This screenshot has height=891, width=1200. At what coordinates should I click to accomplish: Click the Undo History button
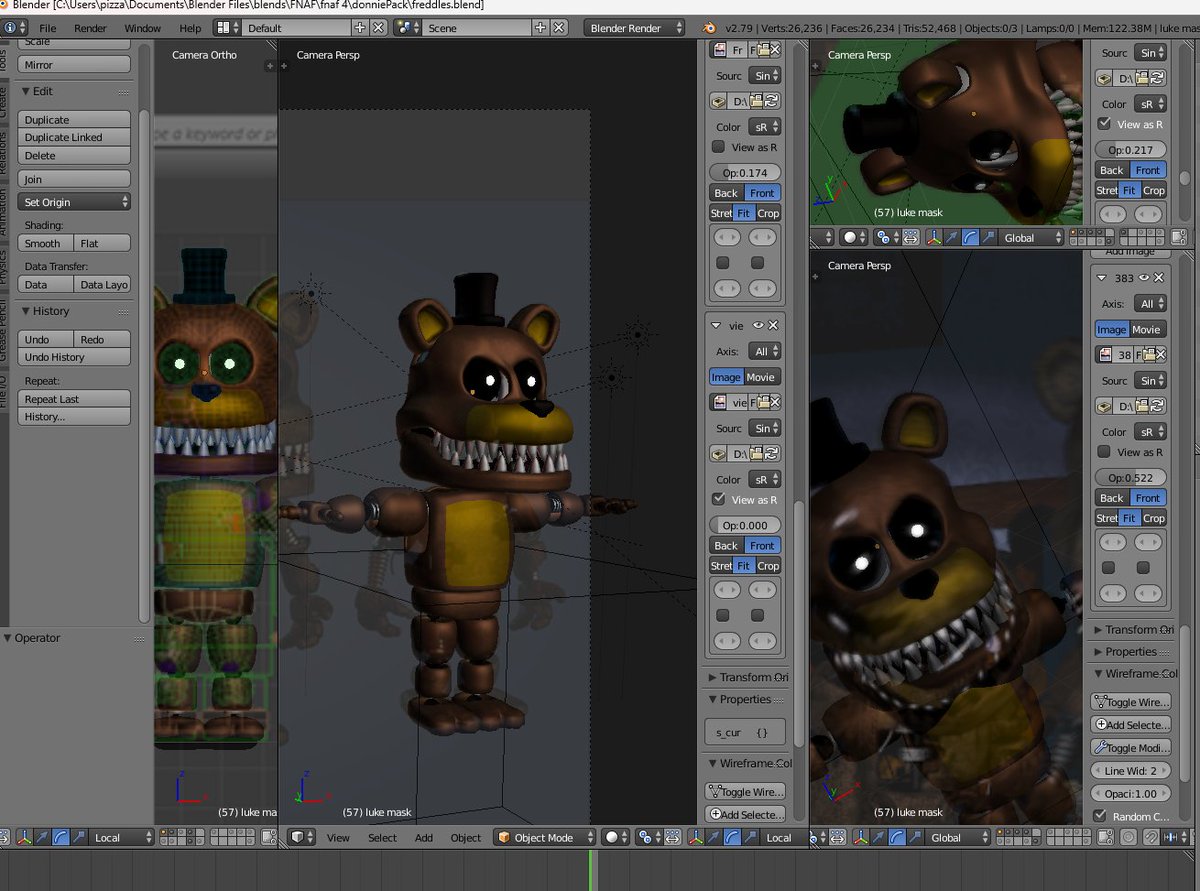coord(74,357)
